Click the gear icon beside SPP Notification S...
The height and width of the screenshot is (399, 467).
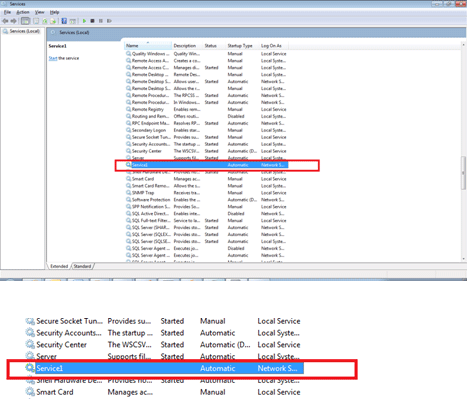128,206
